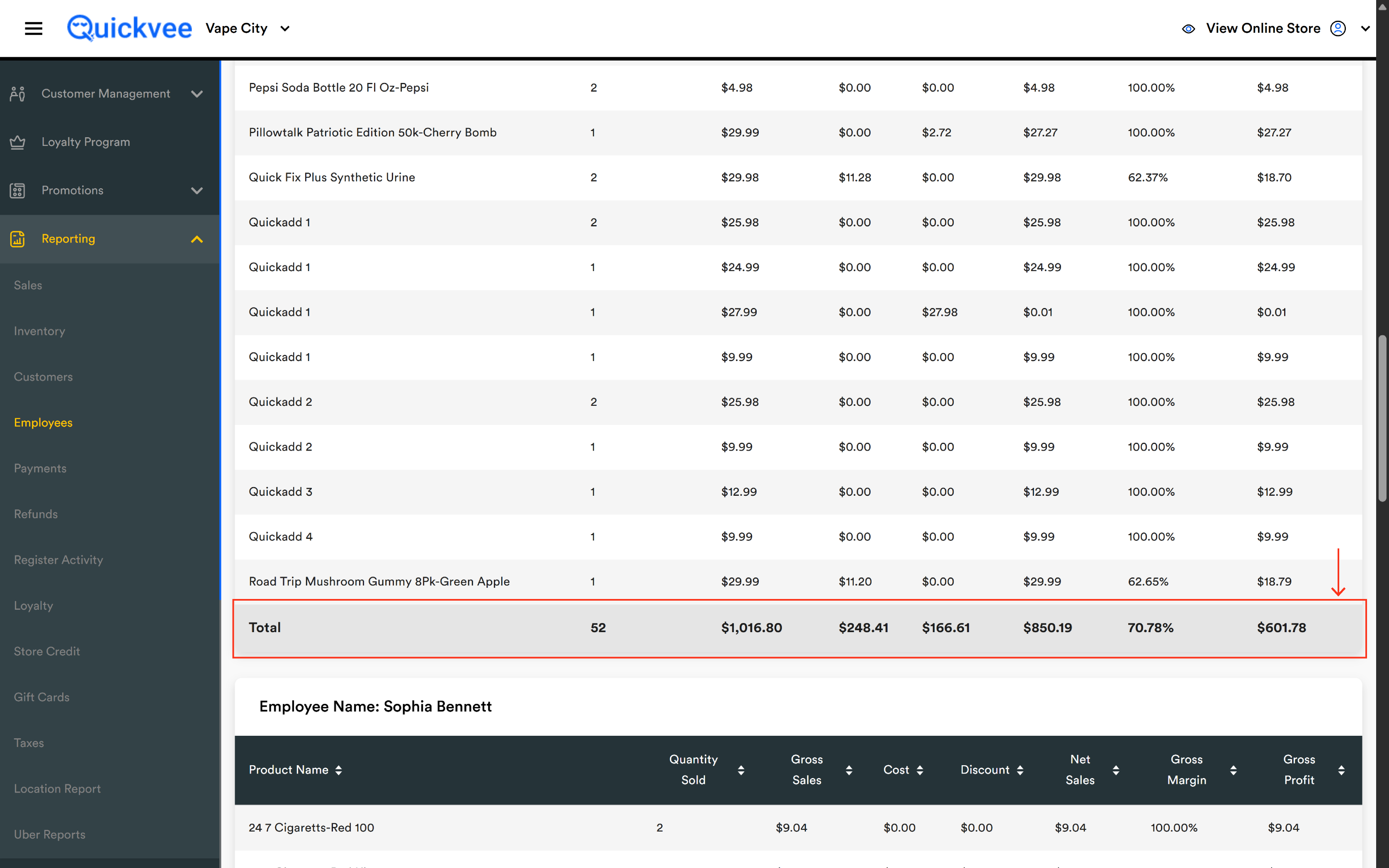Sort by Product Name arrows

(x=339, y=770)
